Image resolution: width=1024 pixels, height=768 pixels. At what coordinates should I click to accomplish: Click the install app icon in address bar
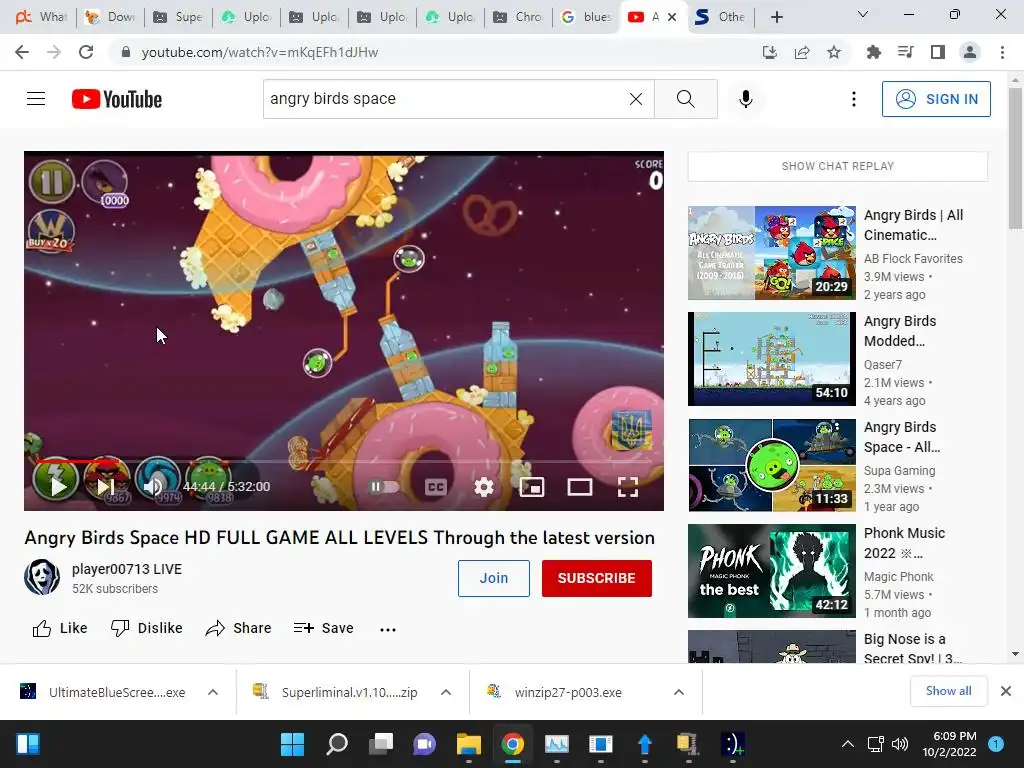tap(770, 52)
